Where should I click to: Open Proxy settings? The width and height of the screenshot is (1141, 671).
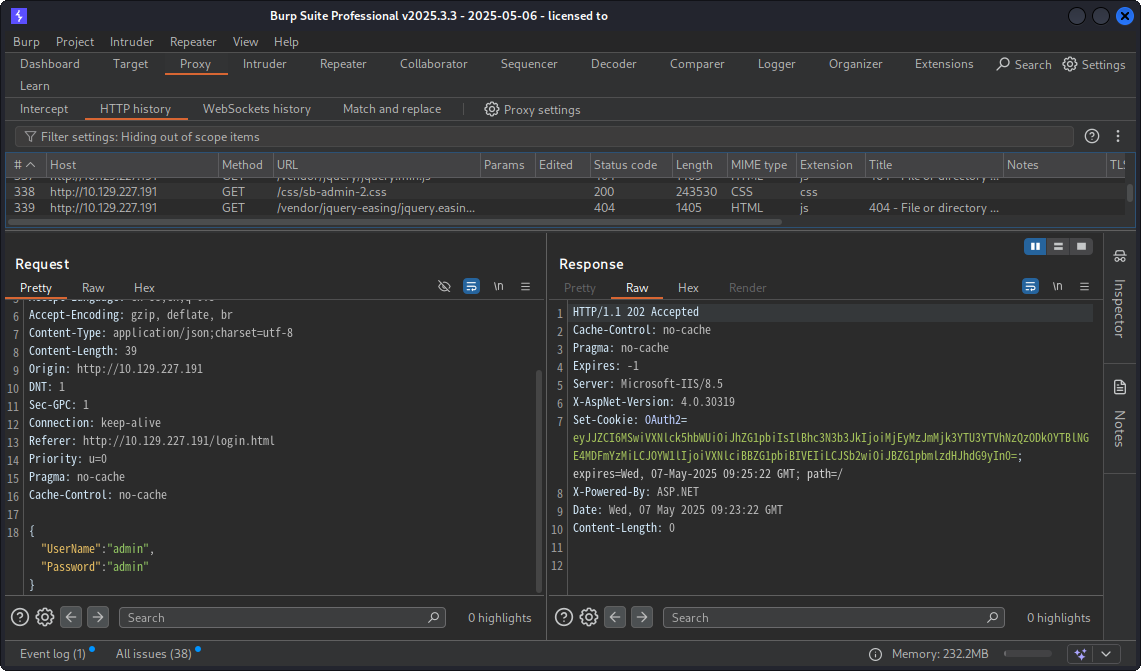532,109
